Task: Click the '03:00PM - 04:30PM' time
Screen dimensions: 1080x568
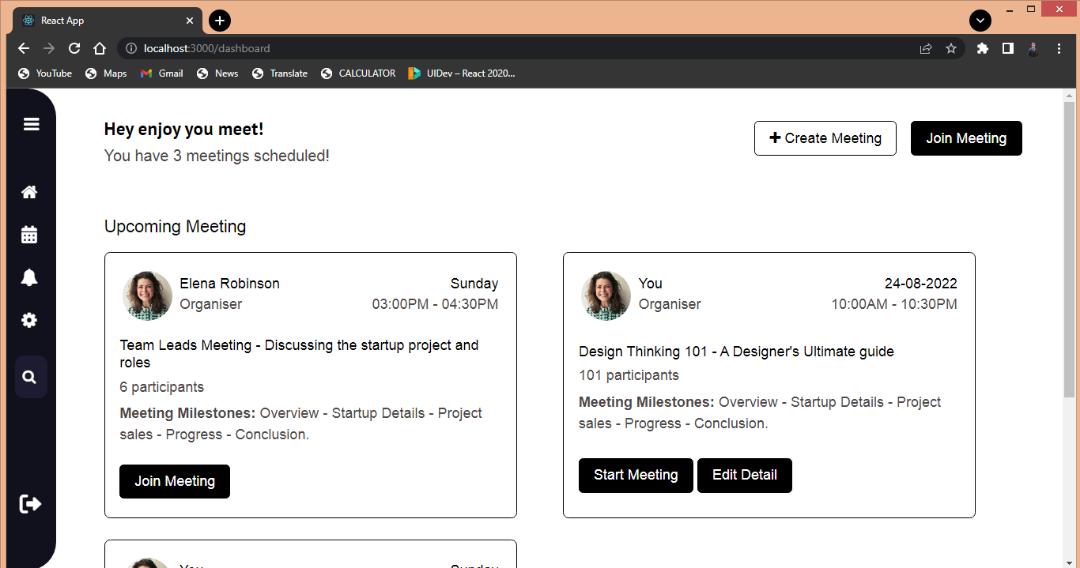Action: click(435, 304)
